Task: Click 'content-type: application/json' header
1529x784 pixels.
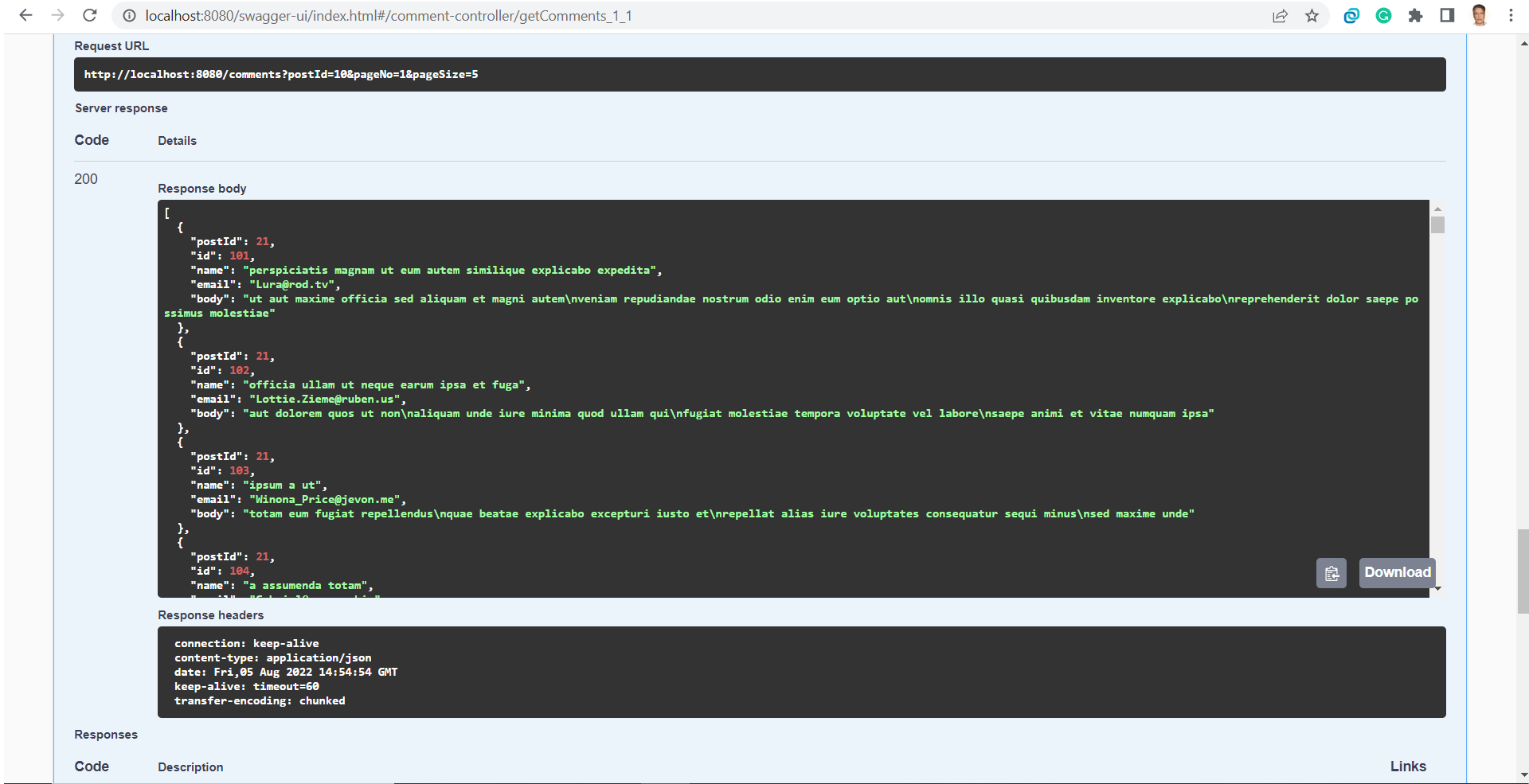Action: click(x=272, y=658)
